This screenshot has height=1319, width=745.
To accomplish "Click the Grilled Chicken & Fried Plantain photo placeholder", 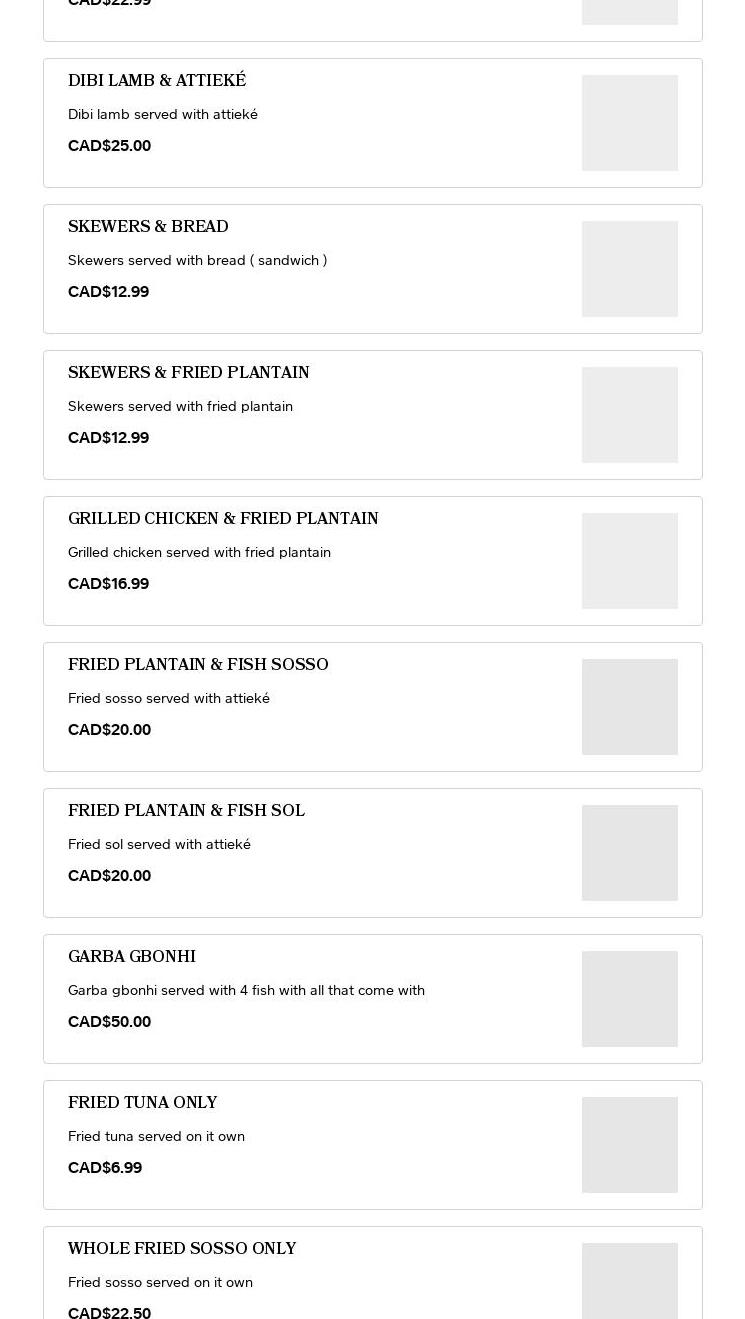I will click(629, 561).
